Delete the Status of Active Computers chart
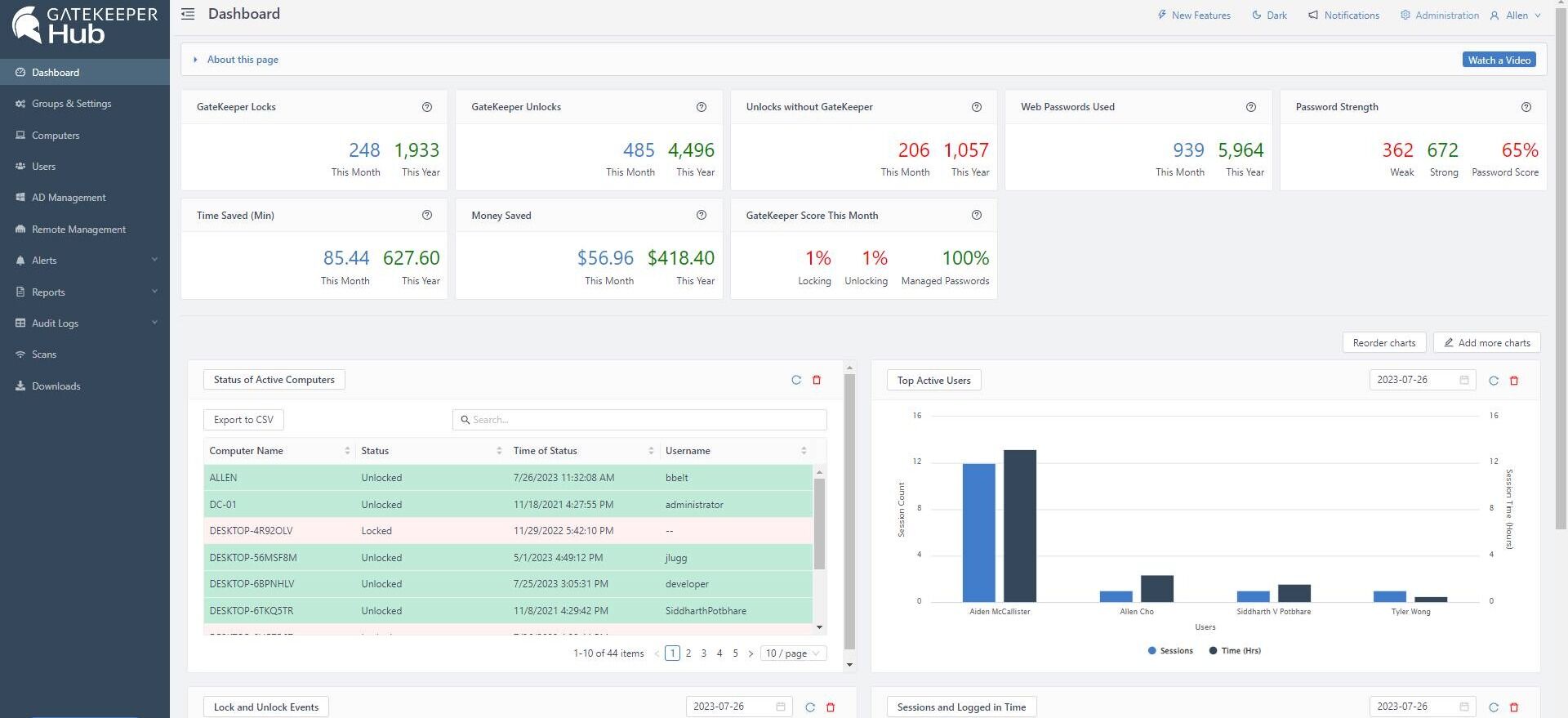The height and width of the screenshot is (718, 1568). point(817,380)
